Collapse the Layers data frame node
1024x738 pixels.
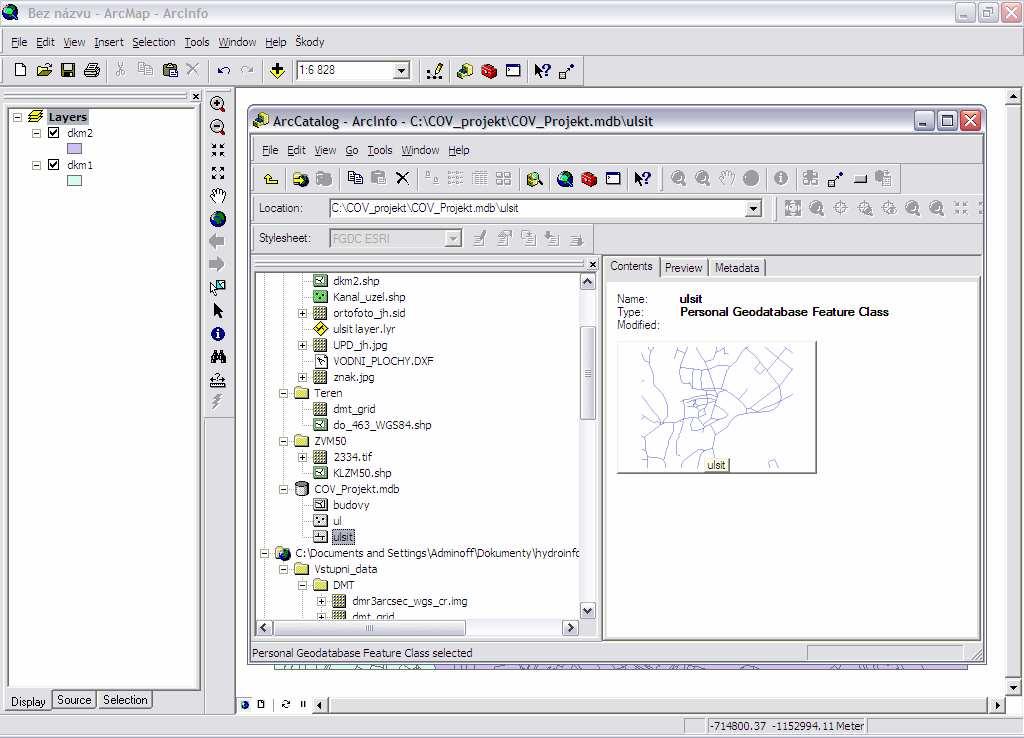point(18,117)
